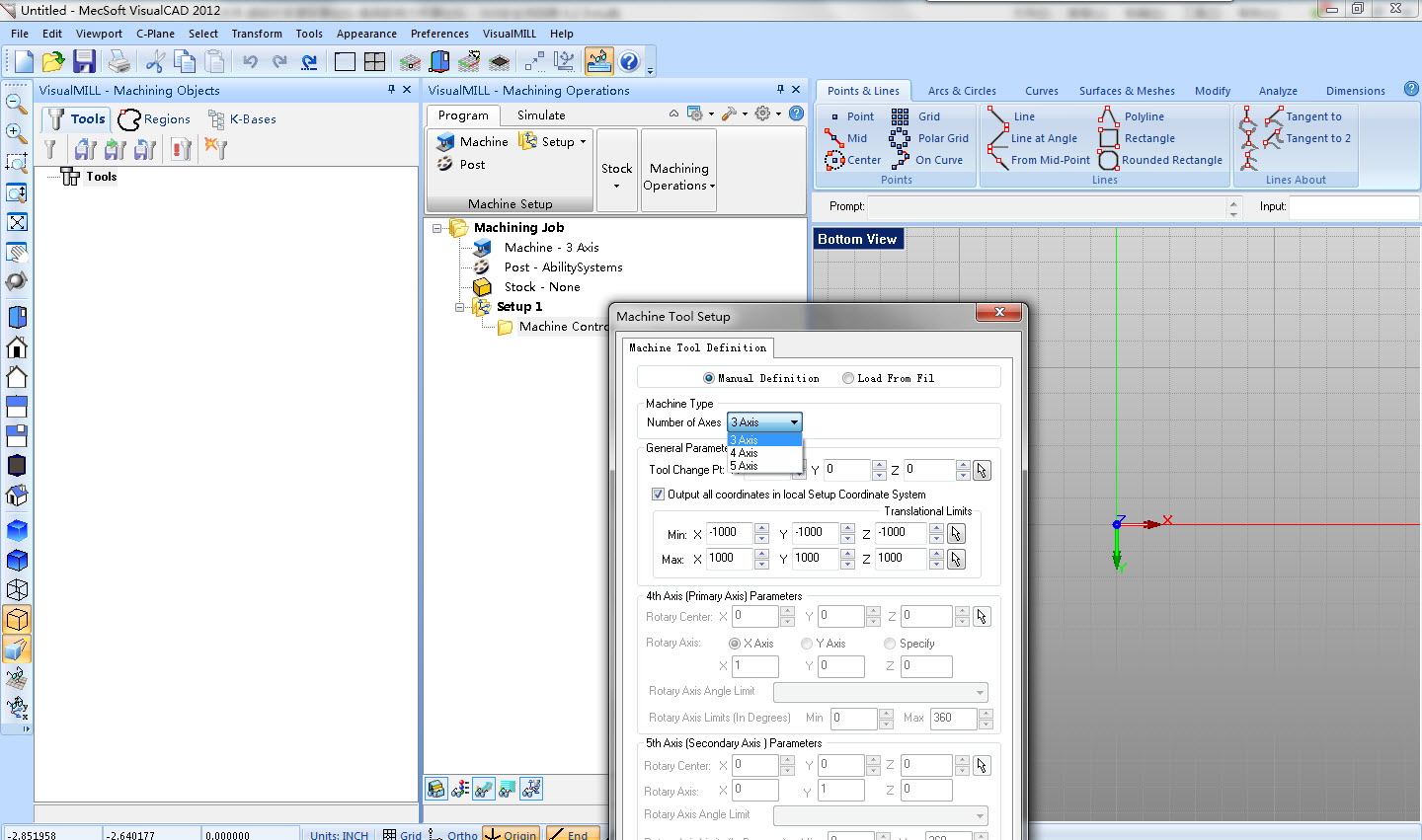Click the Create Tool icon in Tools tab

click(49, 149)
